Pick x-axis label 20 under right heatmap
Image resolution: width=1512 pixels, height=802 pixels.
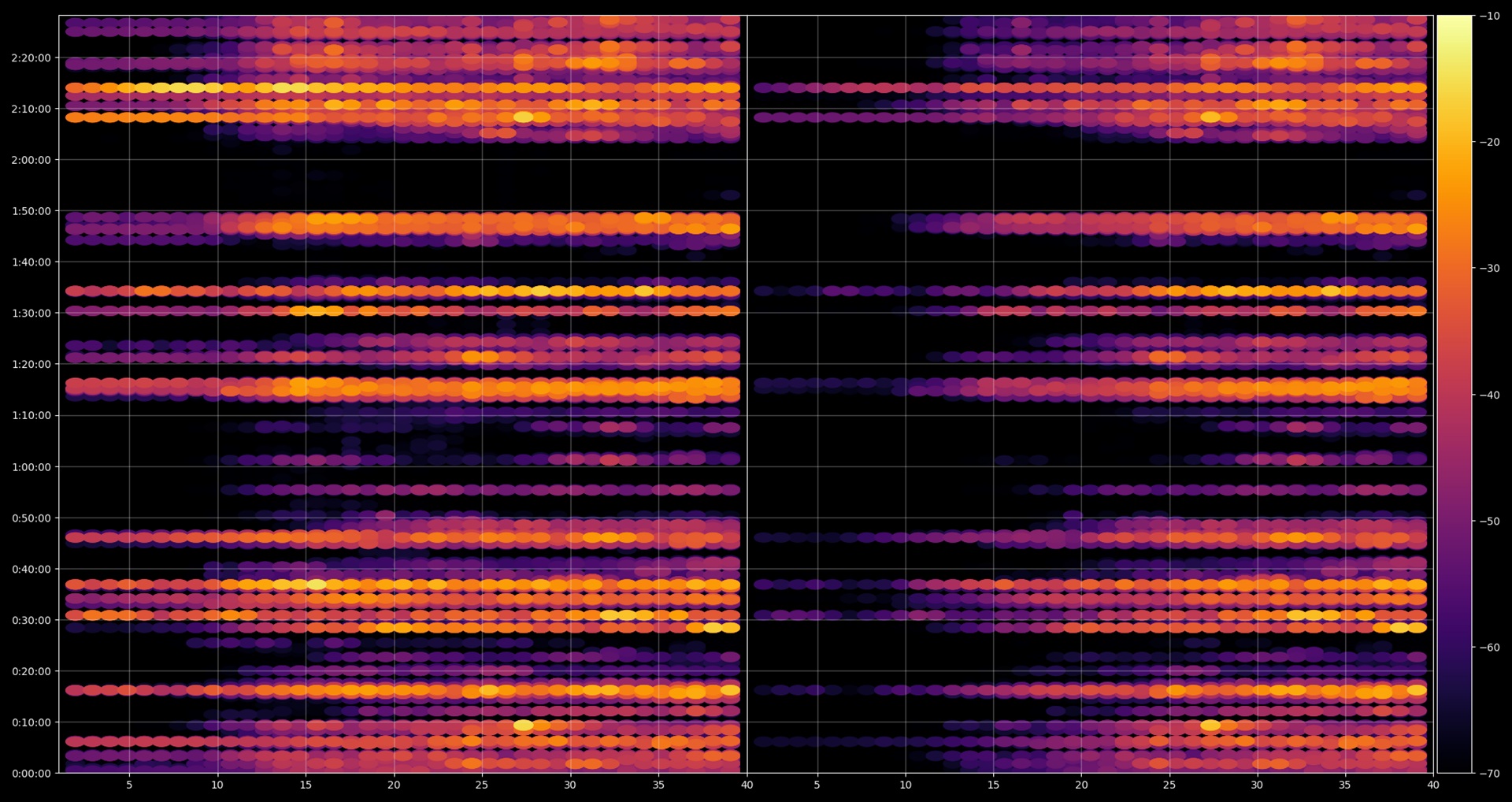(1082, 785)
